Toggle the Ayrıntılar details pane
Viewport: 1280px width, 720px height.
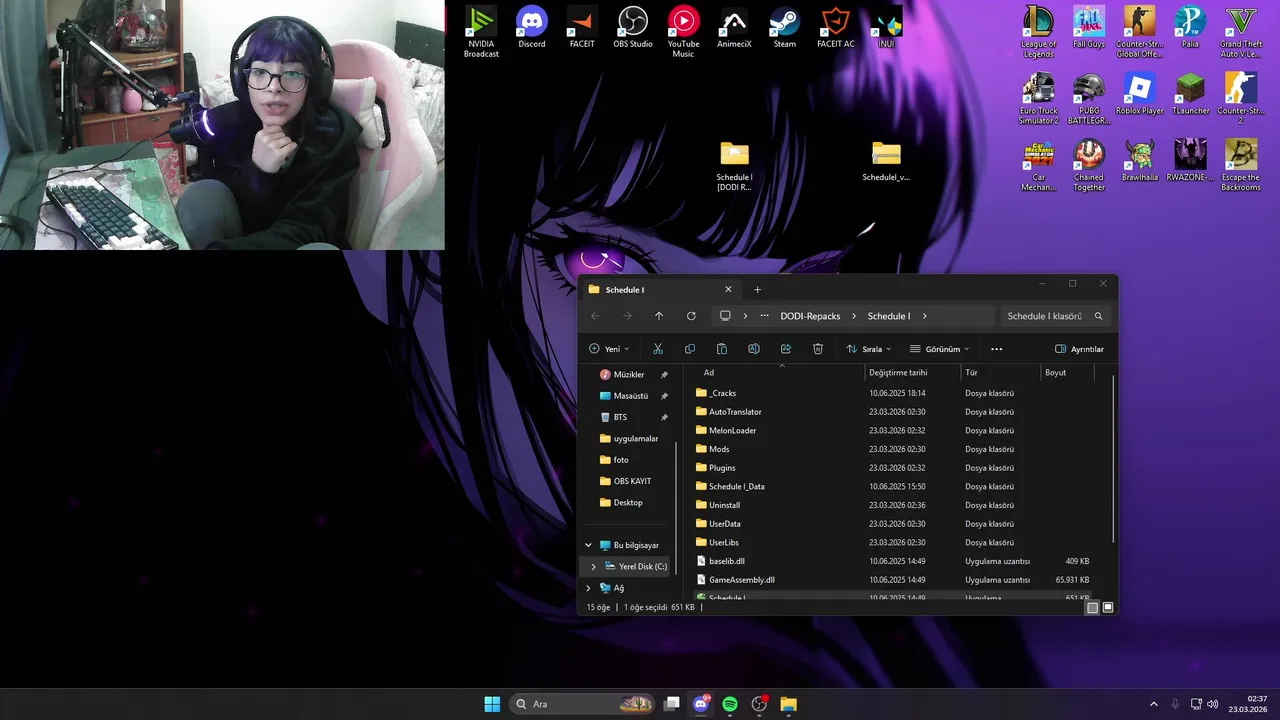pyautogui.click(x=1079, y=349)
